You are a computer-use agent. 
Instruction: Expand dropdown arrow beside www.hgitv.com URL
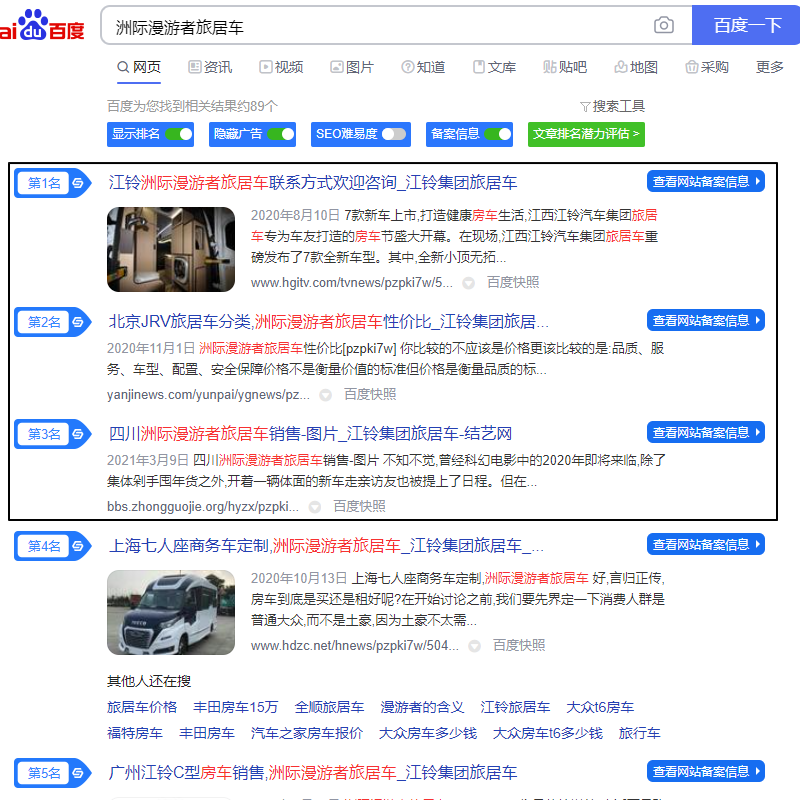click(x=468, y=283)
